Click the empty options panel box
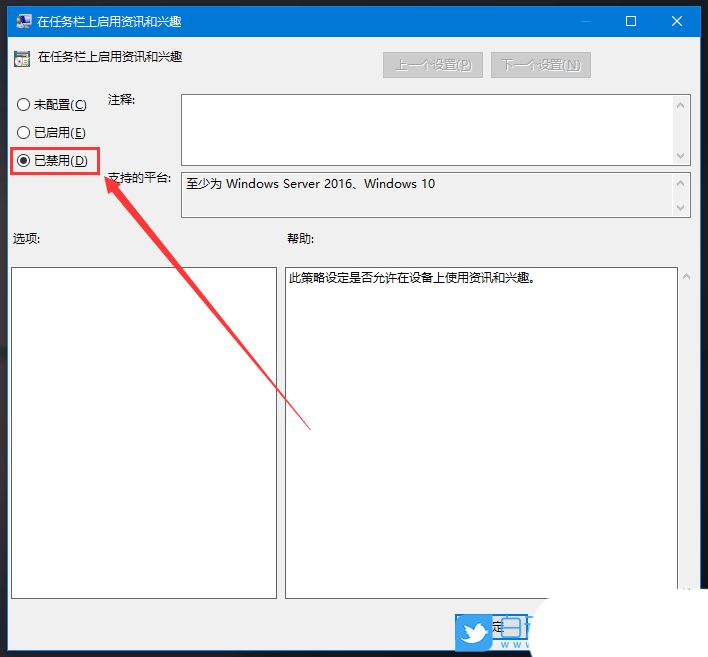Screen dimensions: 708x657 [x=144, y=433]
